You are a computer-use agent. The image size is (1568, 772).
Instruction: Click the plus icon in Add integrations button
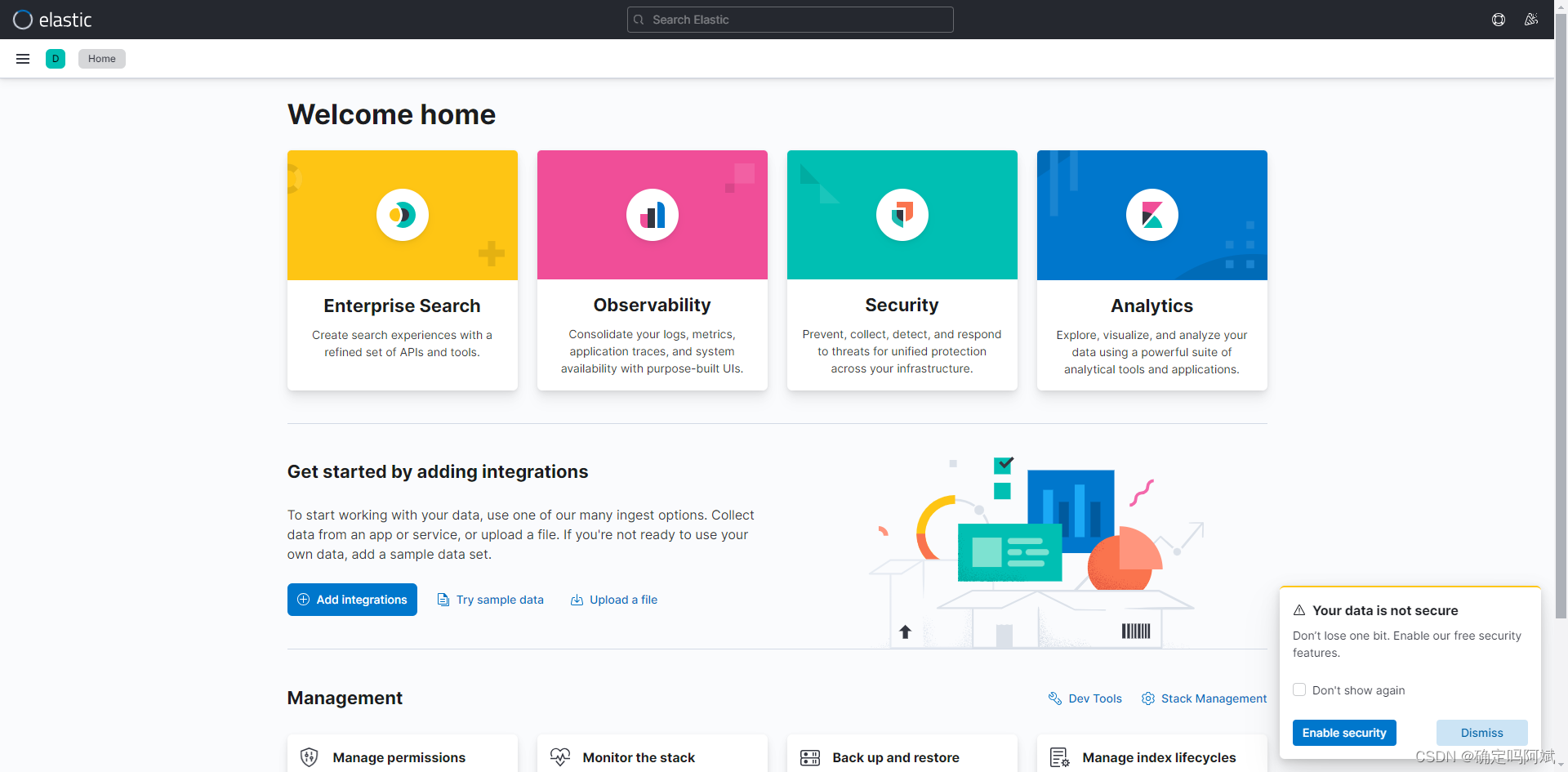[x=303, y=600]
